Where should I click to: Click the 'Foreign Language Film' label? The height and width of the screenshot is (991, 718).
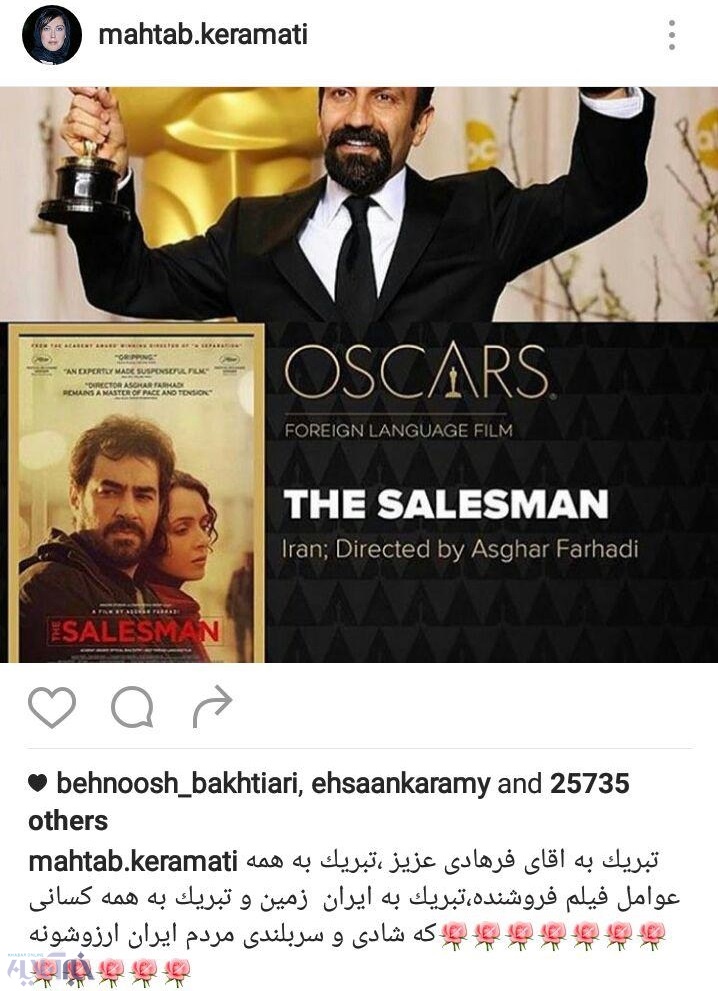[398, 431]
